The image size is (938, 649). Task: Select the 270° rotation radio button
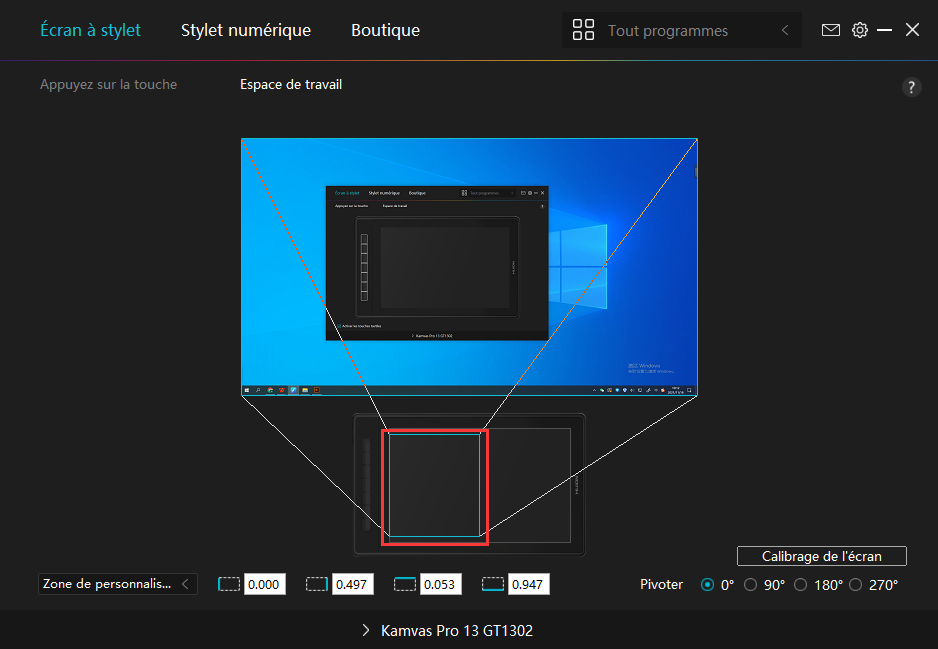coord(855,585)
